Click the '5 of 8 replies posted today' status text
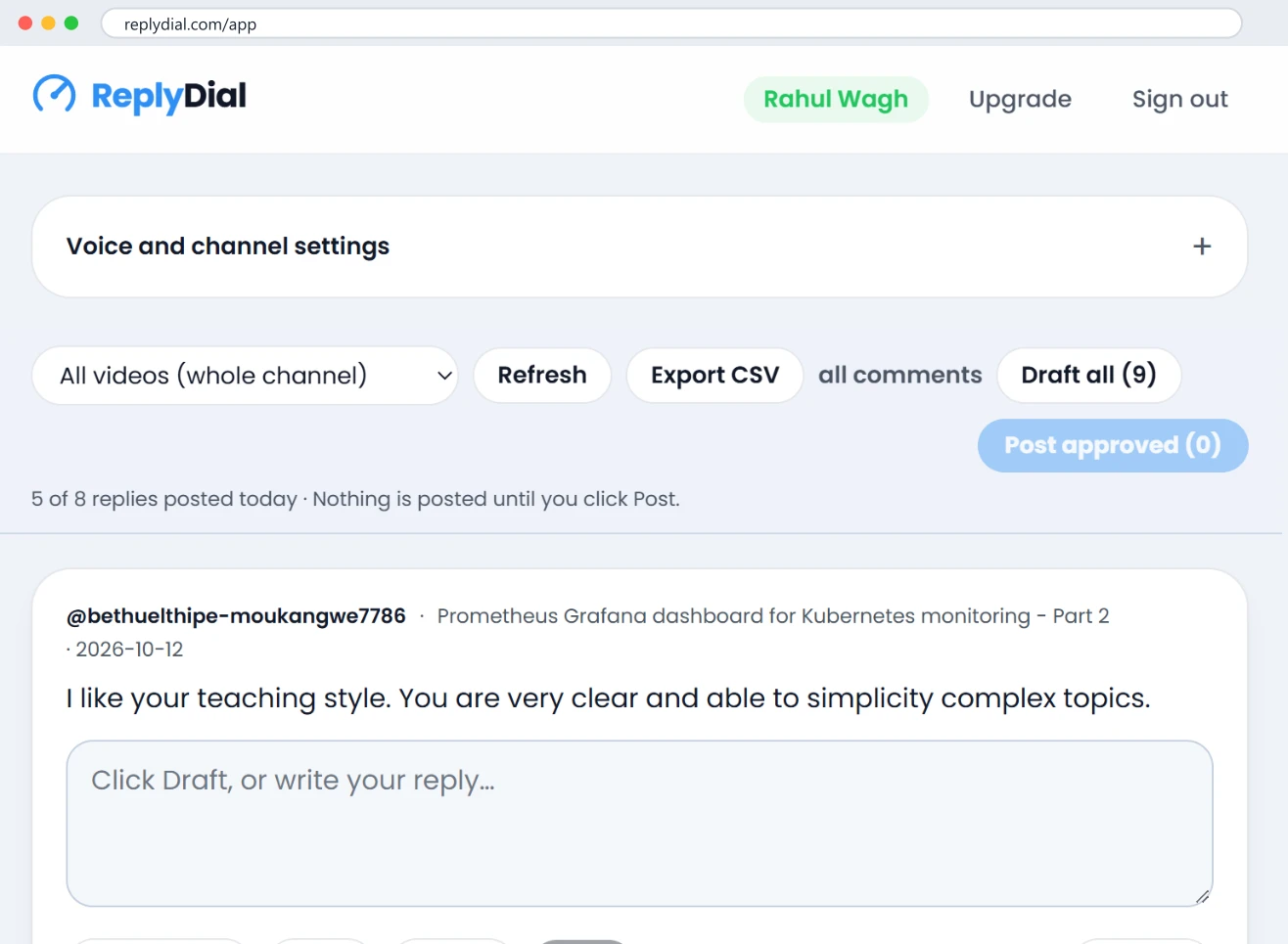The height and width of the screenshot is (944, 1288). tap(163, 499)
